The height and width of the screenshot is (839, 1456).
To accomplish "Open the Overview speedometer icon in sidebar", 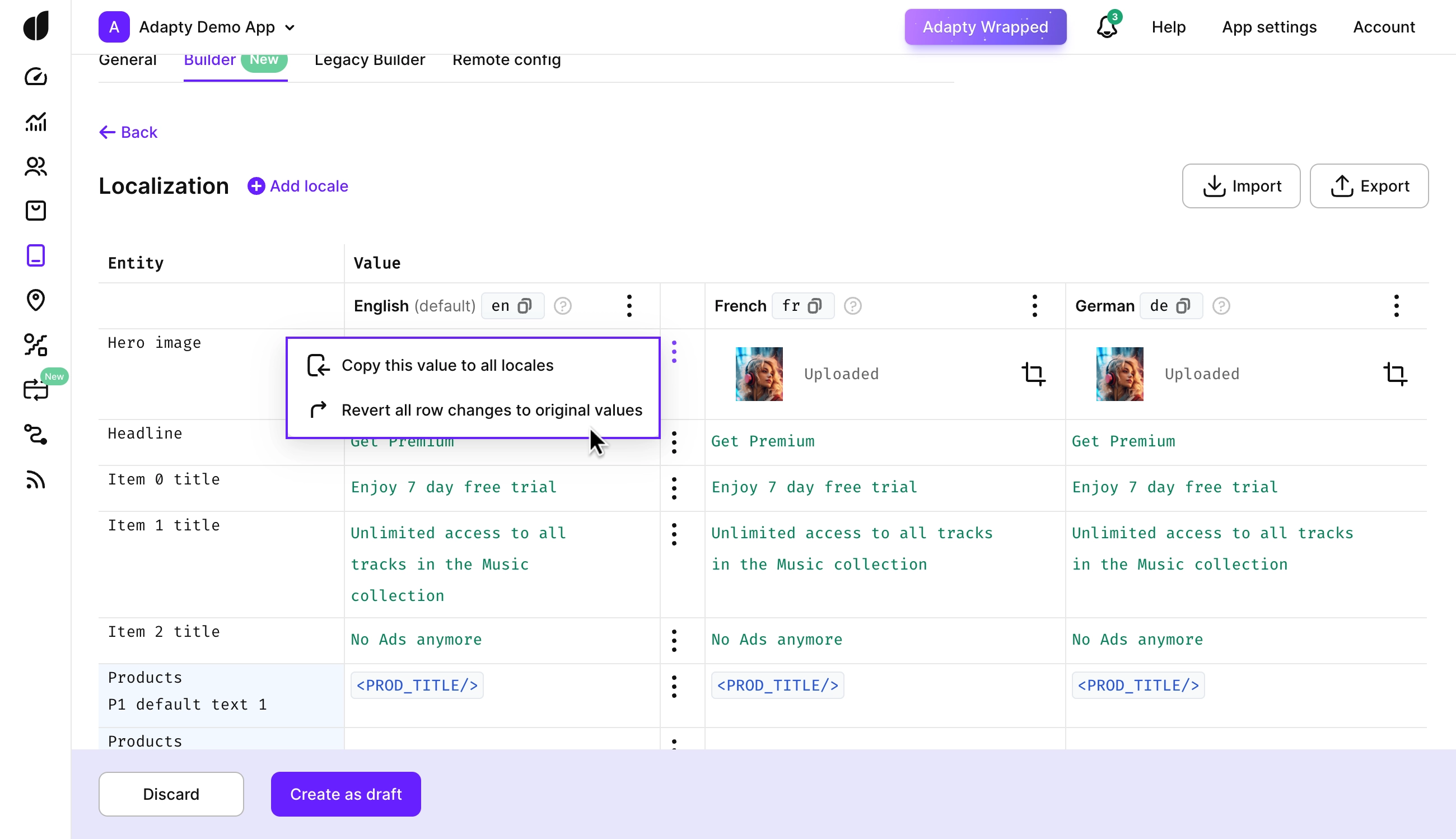I will tap(36, 77).
